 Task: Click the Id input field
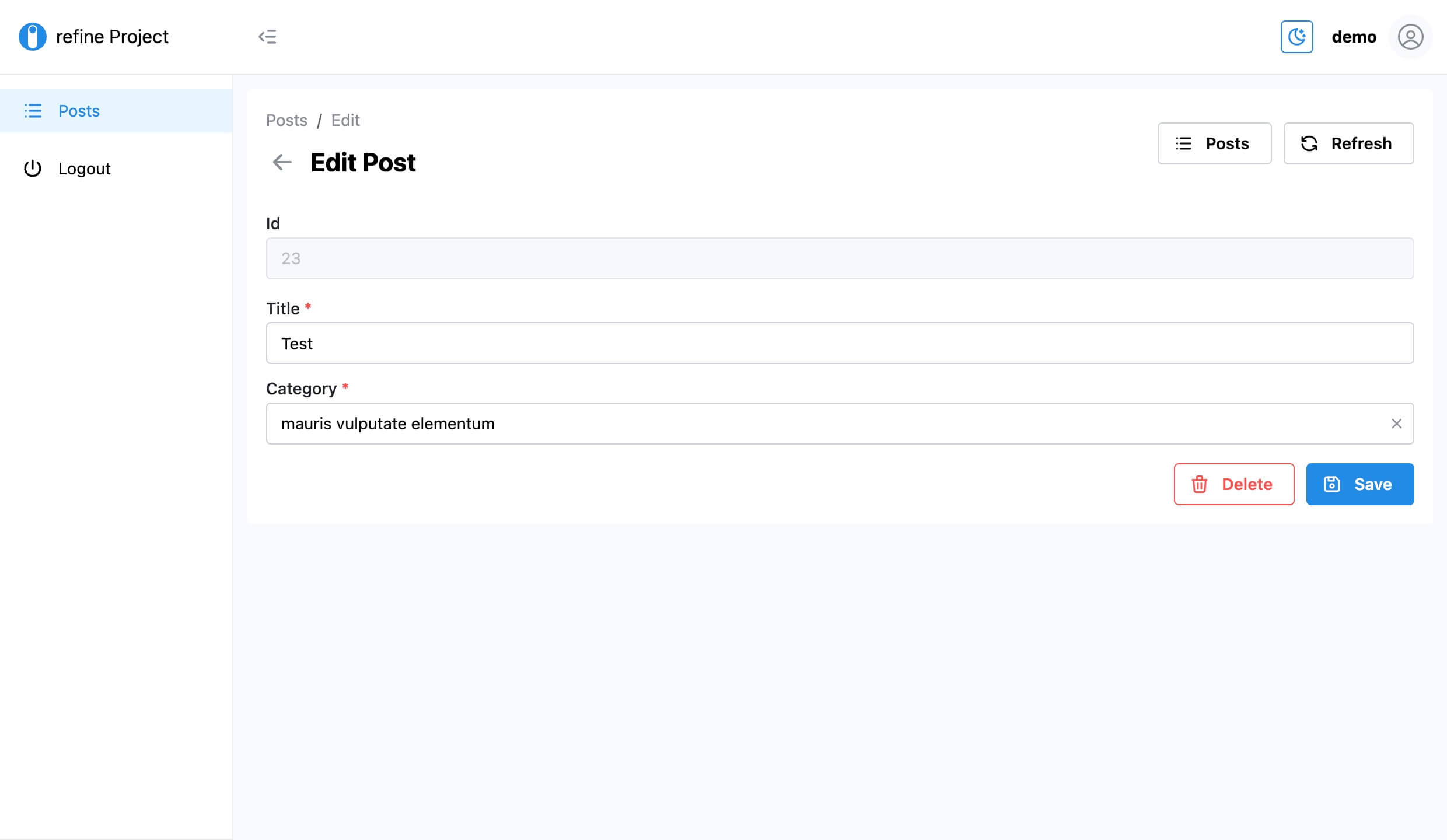[x=840, y=258]
